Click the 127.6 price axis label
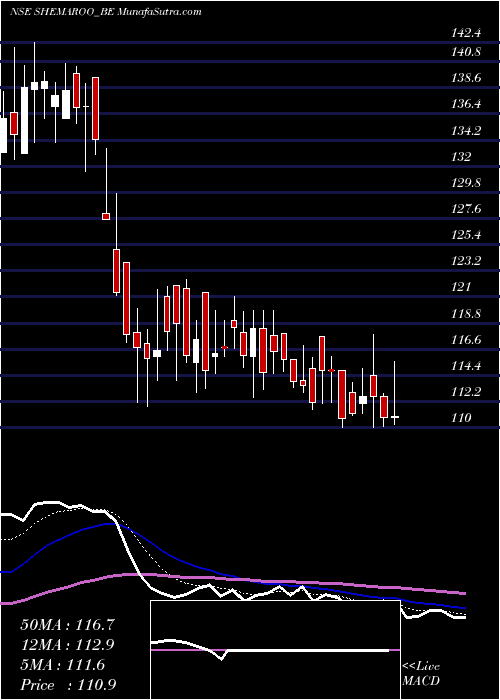Screen dimensions: 500x700 click(466, 209)
